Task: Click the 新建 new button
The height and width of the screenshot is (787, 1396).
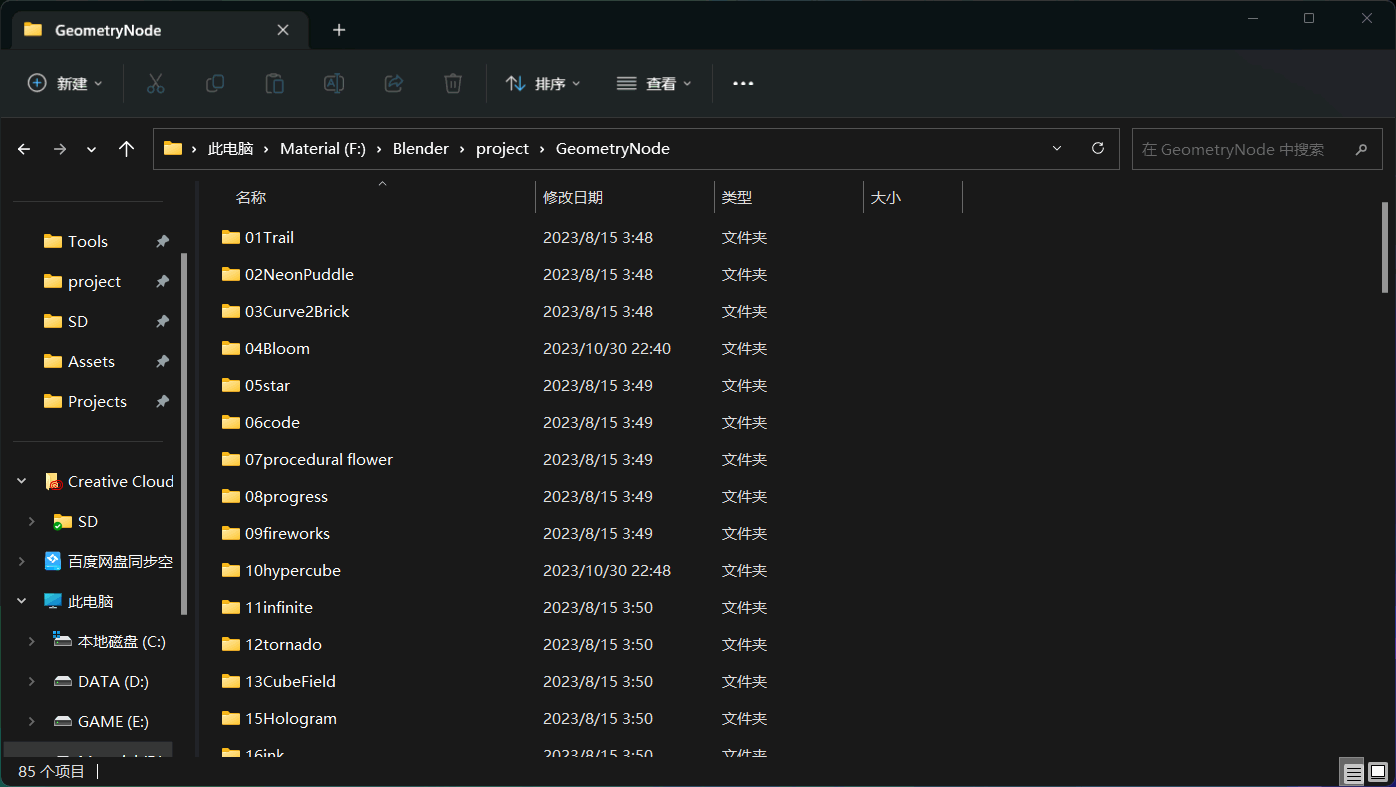Action: [x=65, y=84]
